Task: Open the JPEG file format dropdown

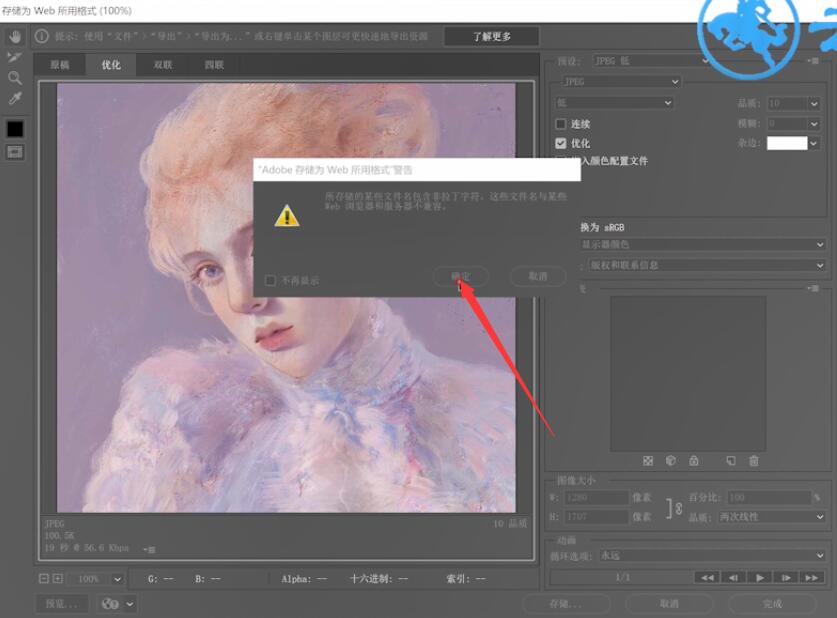Action: click(621, 82)
